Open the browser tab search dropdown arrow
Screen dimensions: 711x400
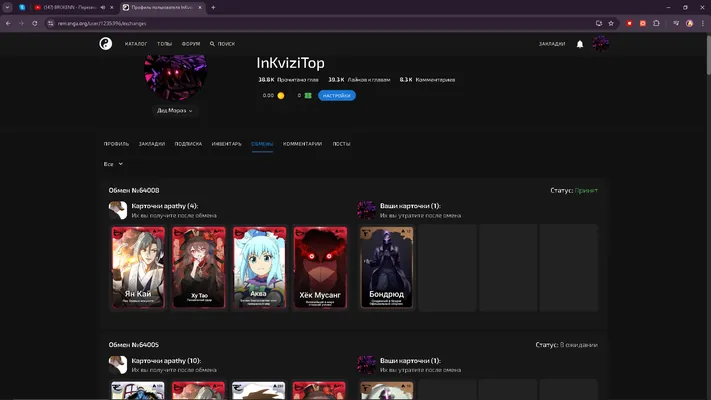pyautogui.click(x=7, y=7)
